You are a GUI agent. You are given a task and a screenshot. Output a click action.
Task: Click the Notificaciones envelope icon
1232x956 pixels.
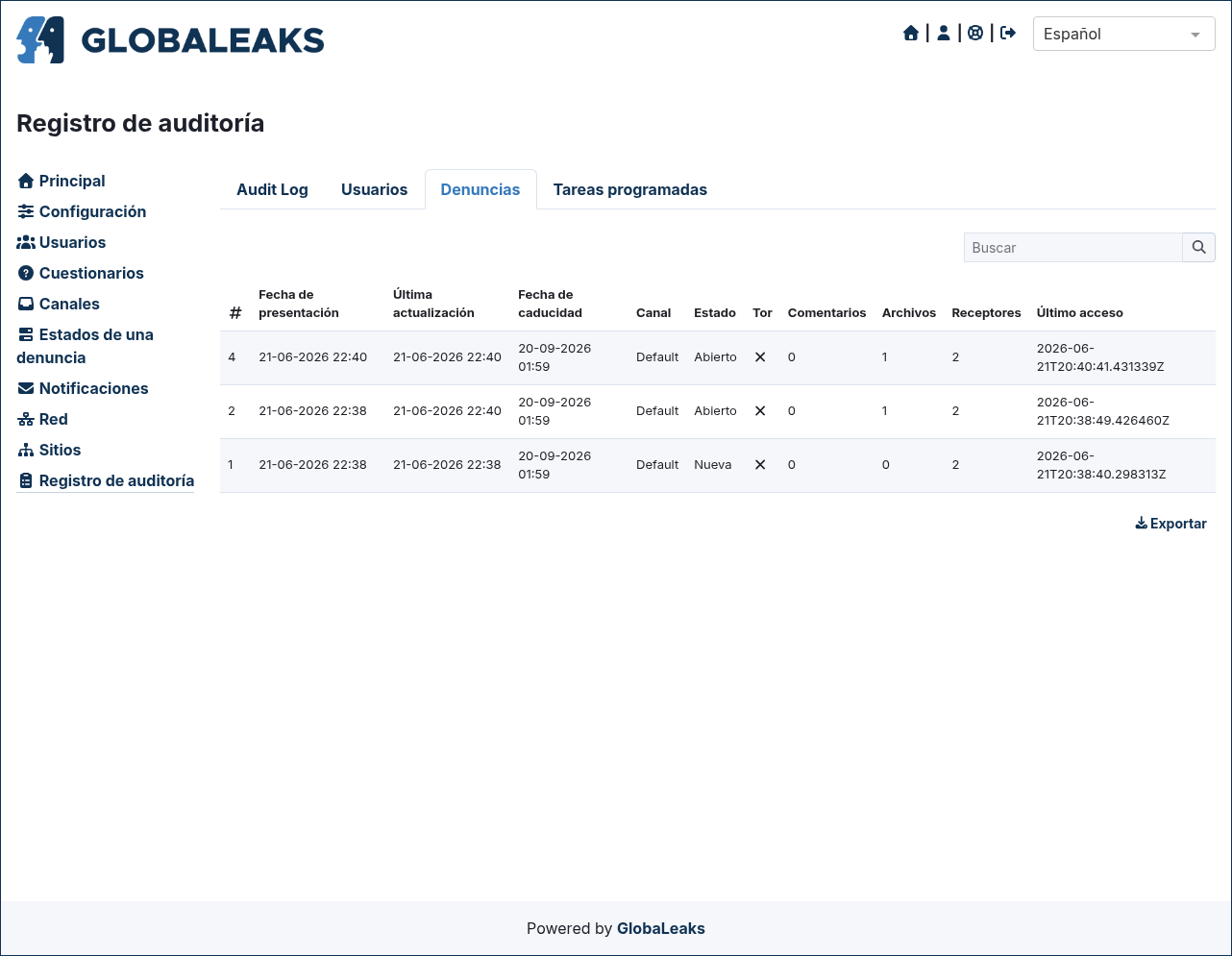pyautogui.click(x=26, y=388)
